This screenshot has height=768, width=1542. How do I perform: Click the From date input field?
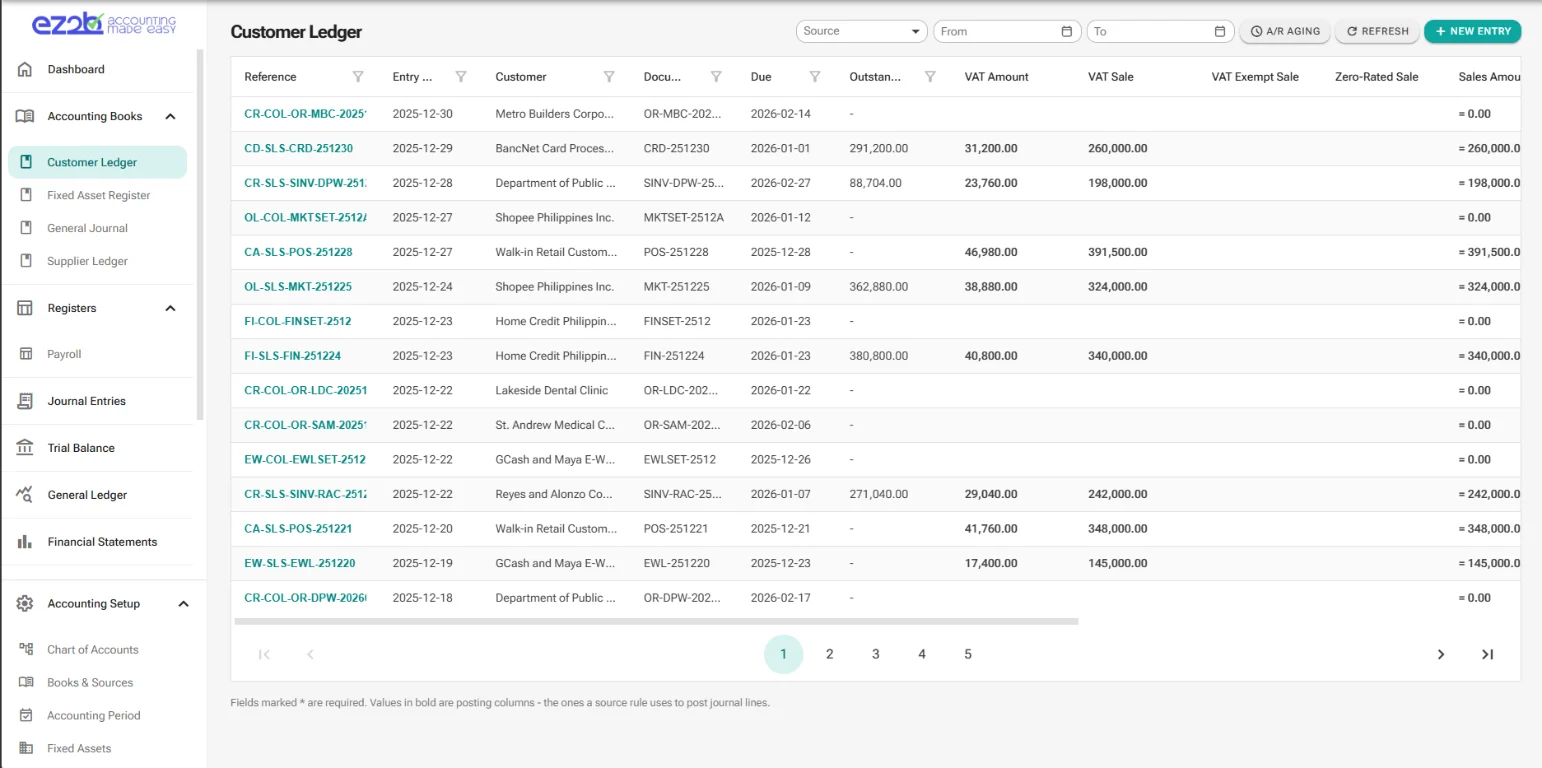pyautogui.click(x=1007, y=31)
